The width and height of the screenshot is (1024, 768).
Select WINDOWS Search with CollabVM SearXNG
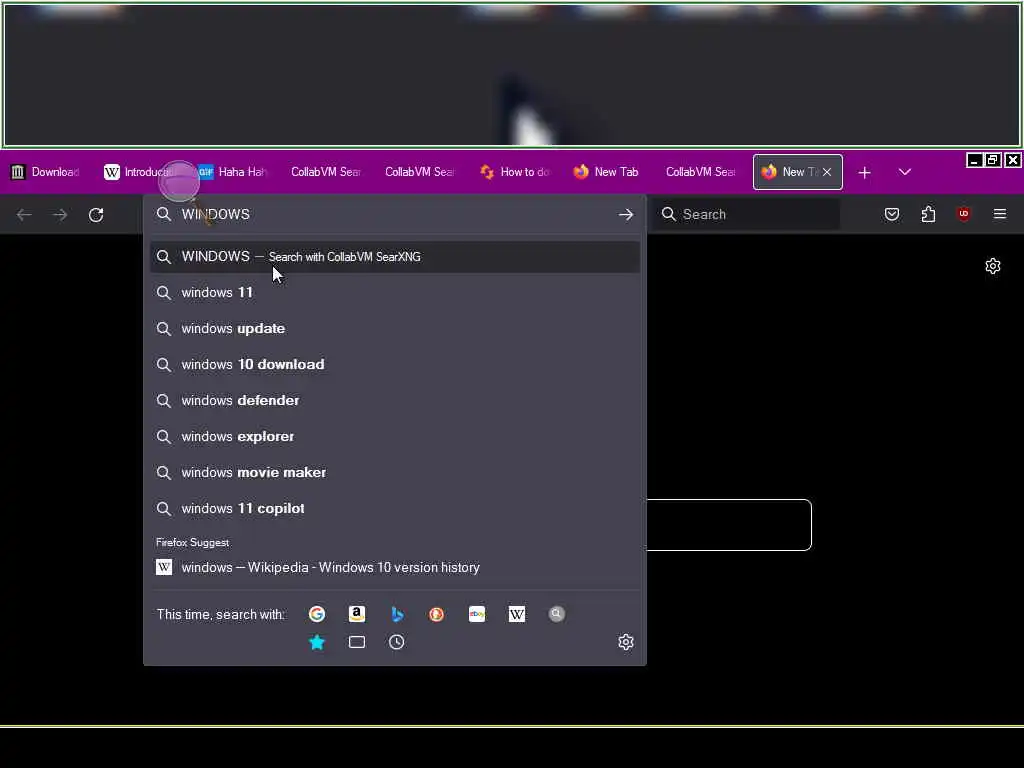[394, 257]
